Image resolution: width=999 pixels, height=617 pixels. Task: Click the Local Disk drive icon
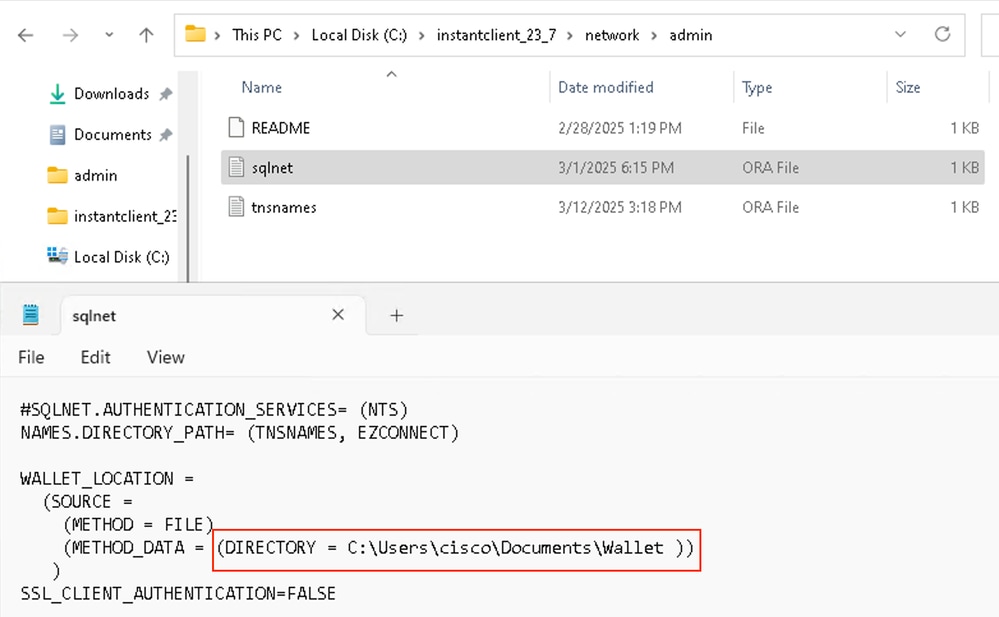point(57,256)
